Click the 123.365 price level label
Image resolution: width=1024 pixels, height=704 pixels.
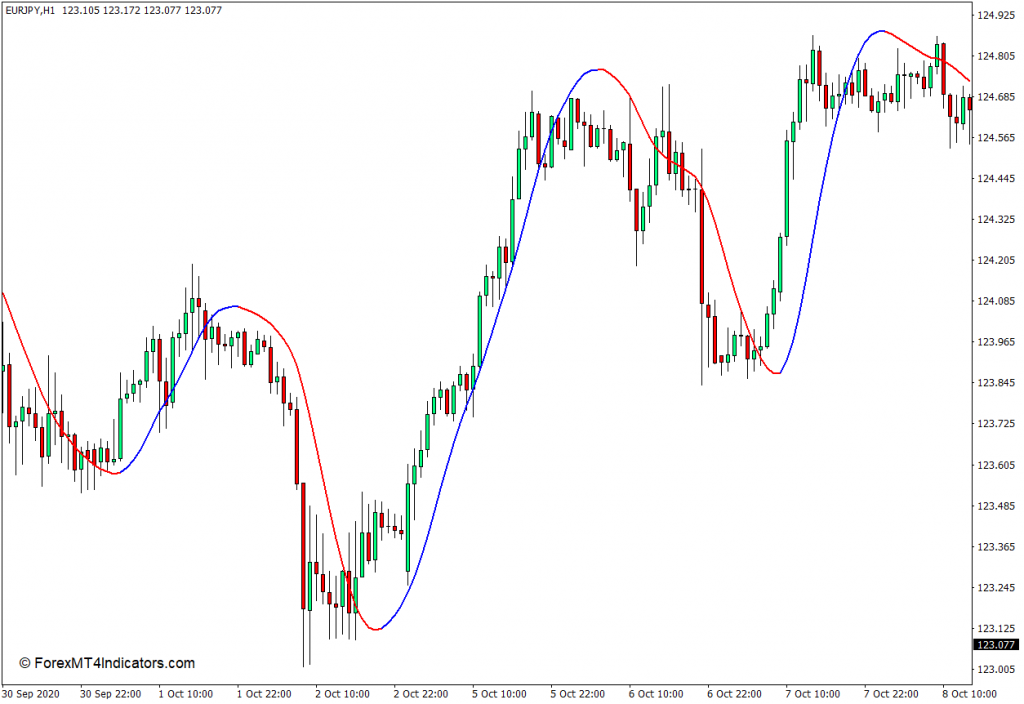click(996, 547)
